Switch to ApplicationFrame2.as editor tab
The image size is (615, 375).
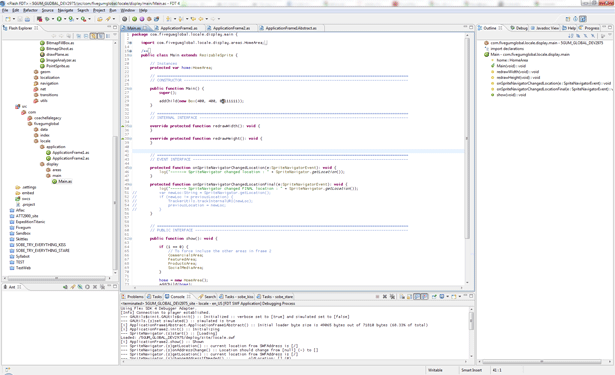[231, 28]
